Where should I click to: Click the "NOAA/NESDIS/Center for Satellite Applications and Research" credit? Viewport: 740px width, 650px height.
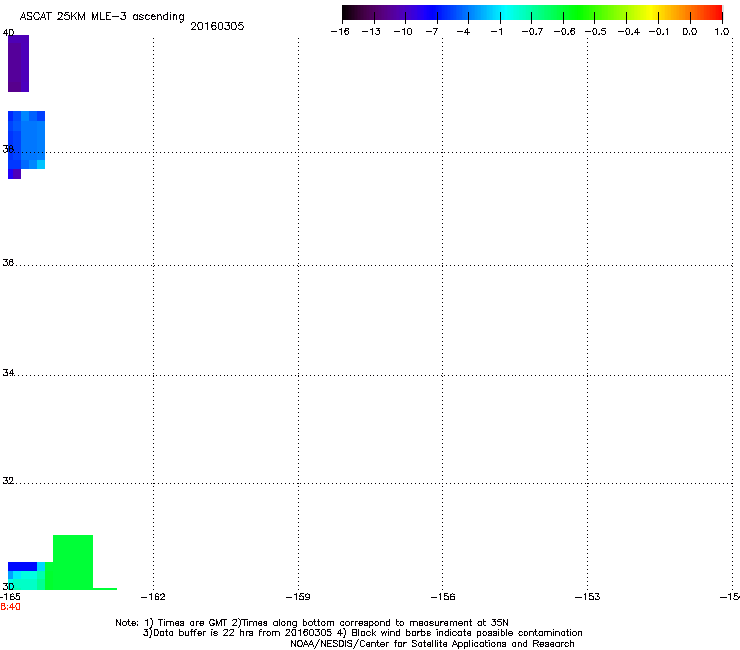point(432,644)
